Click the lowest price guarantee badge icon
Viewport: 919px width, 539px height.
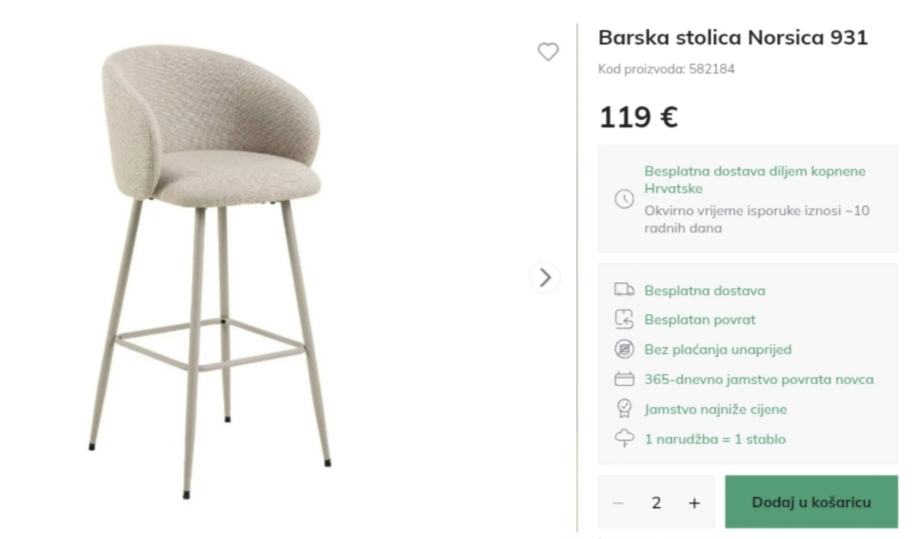624,409
